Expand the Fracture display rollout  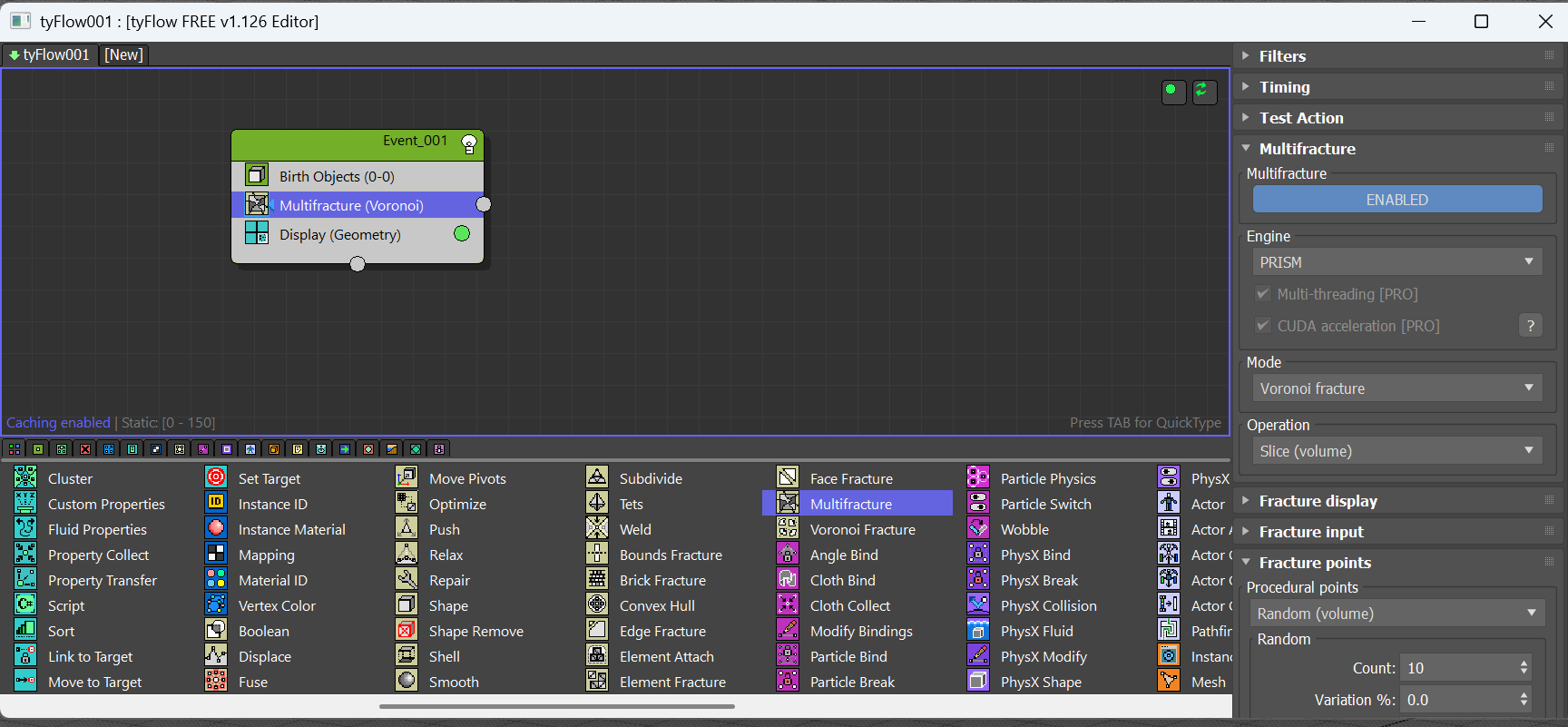coord(1397,501)
